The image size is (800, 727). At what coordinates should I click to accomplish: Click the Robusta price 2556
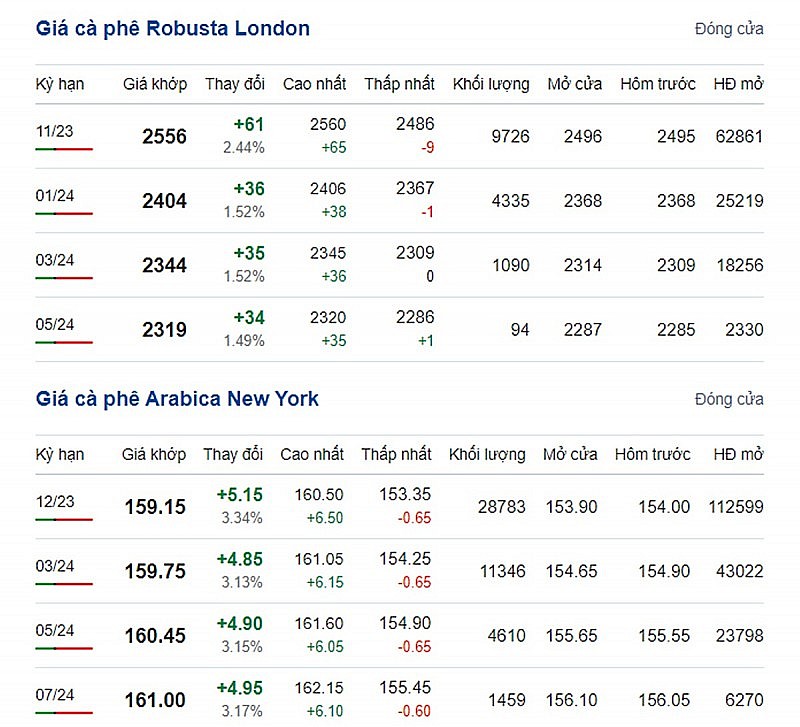pyautogui.click(x=164, y=137)
